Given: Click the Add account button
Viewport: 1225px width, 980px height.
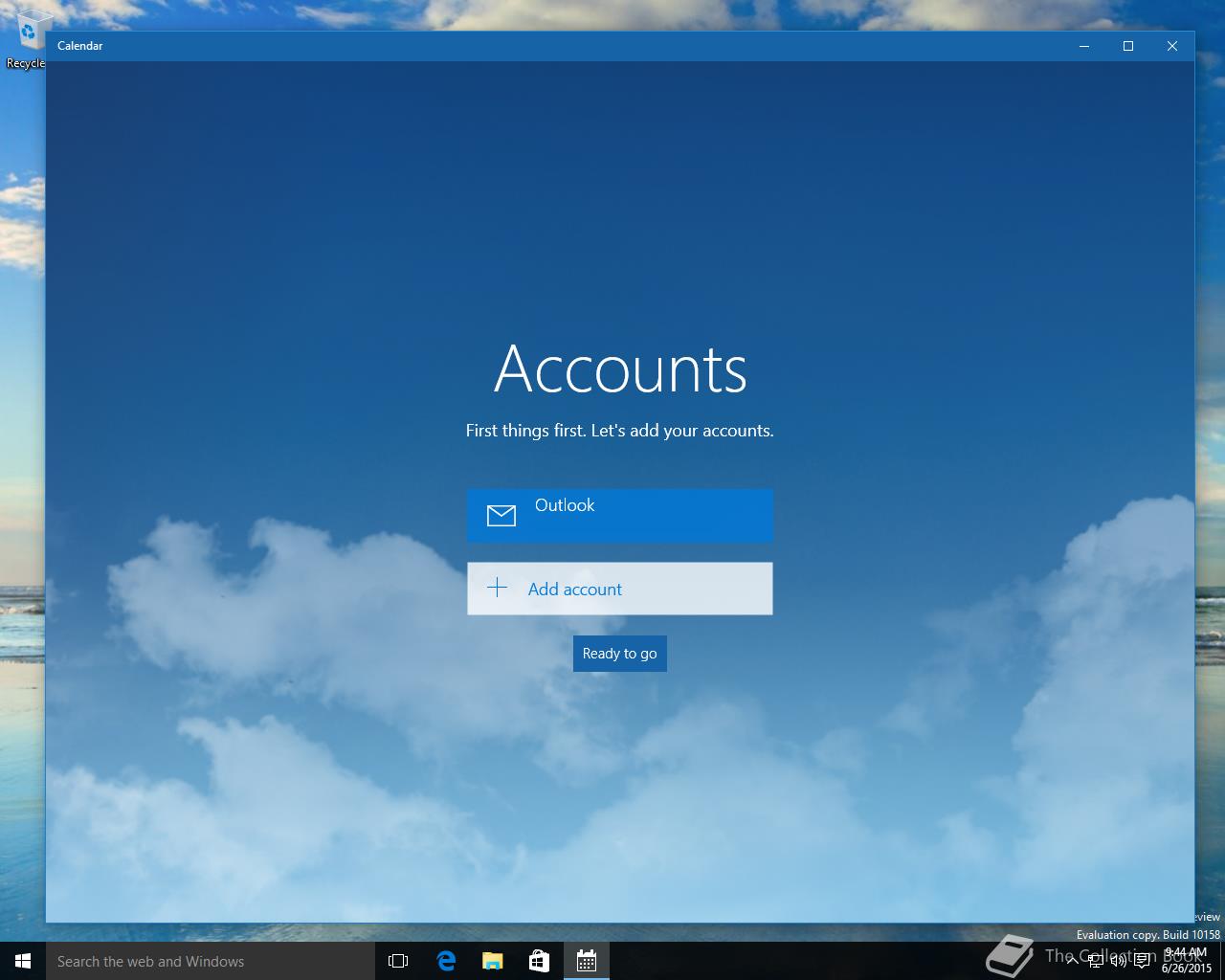Looking at the screenshot, I should click(x=619, y=589).
